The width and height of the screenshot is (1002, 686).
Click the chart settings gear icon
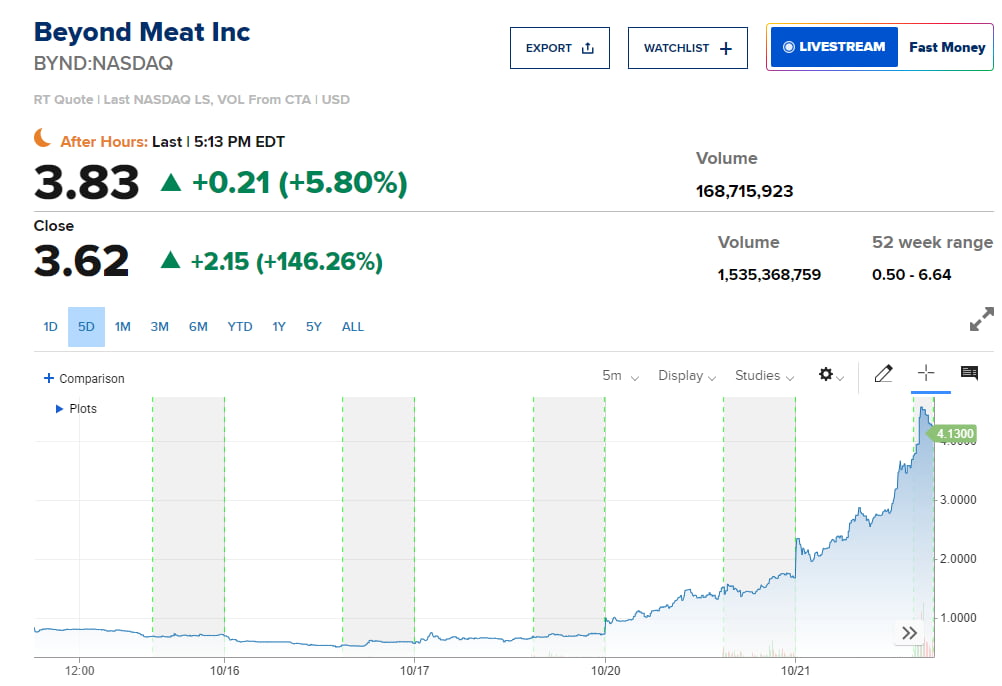point(826,375)
